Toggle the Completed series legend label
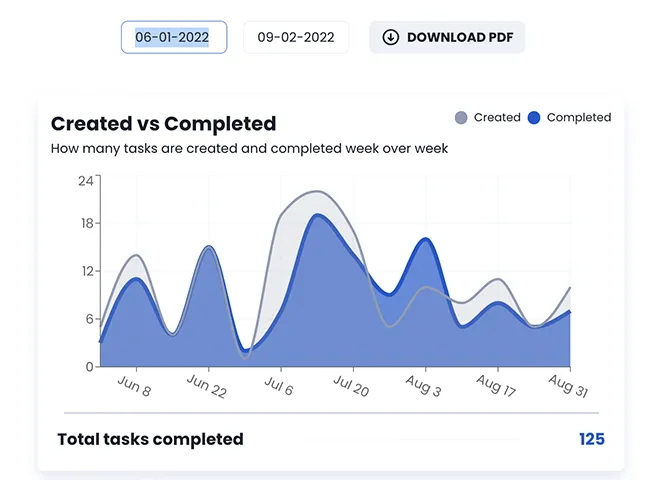The image size is (660, 480). coord(578,118)
